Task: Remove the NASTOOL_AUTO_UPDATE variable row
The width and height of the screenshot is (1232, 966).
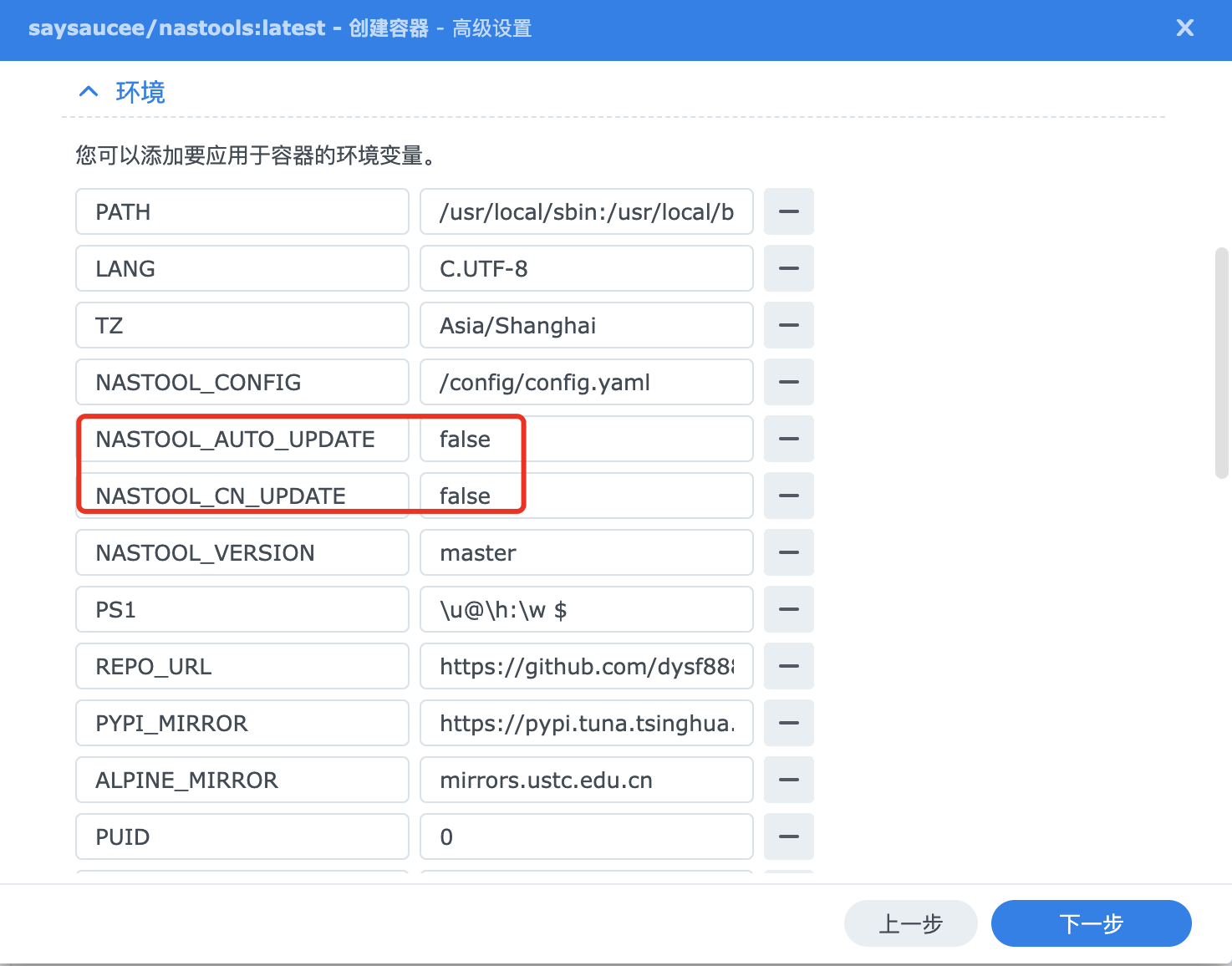Action: [x=789, y=439]
